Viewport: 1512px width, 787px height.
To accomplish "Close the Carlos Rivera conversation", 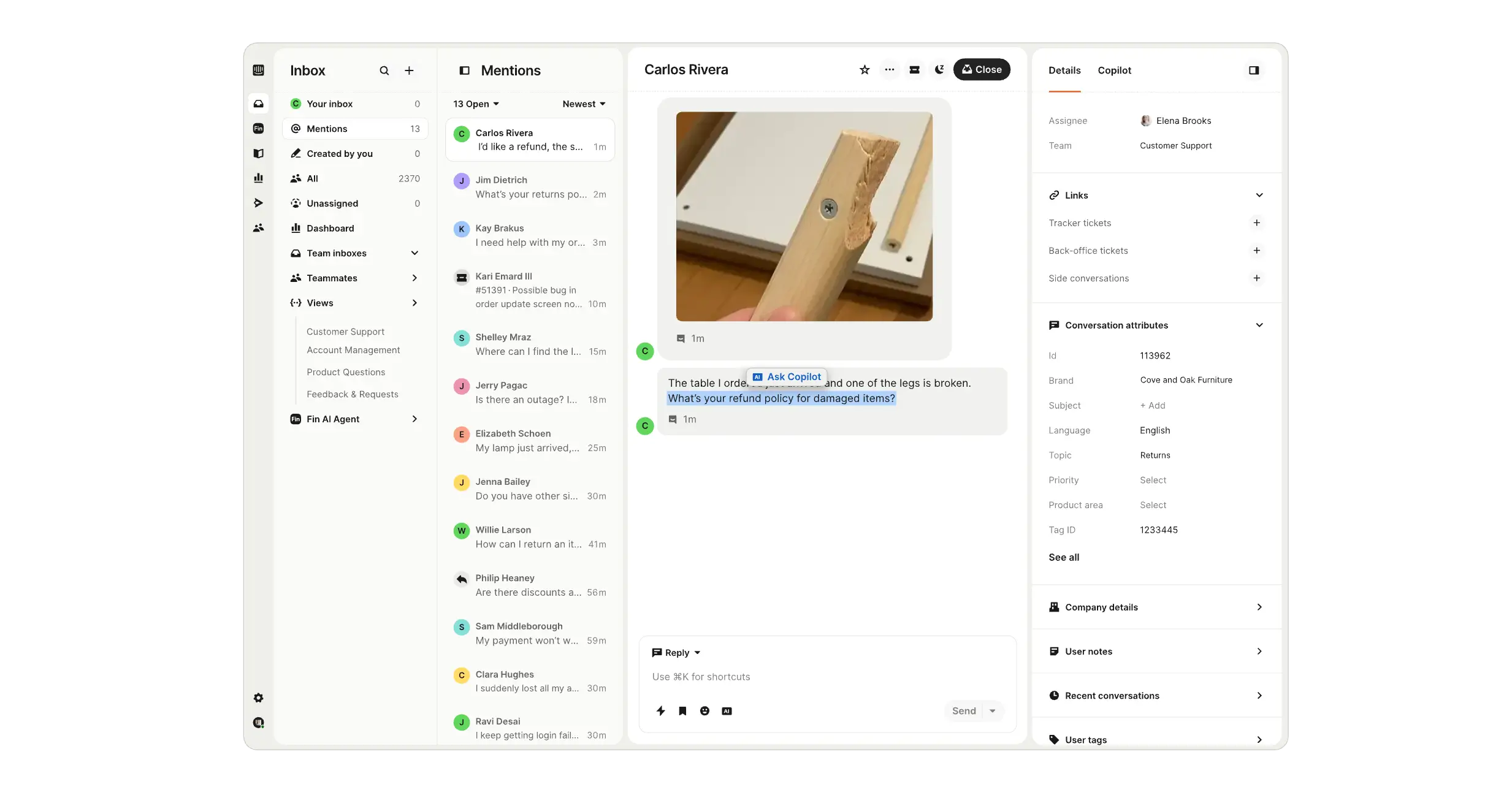I will pos(982,70).
